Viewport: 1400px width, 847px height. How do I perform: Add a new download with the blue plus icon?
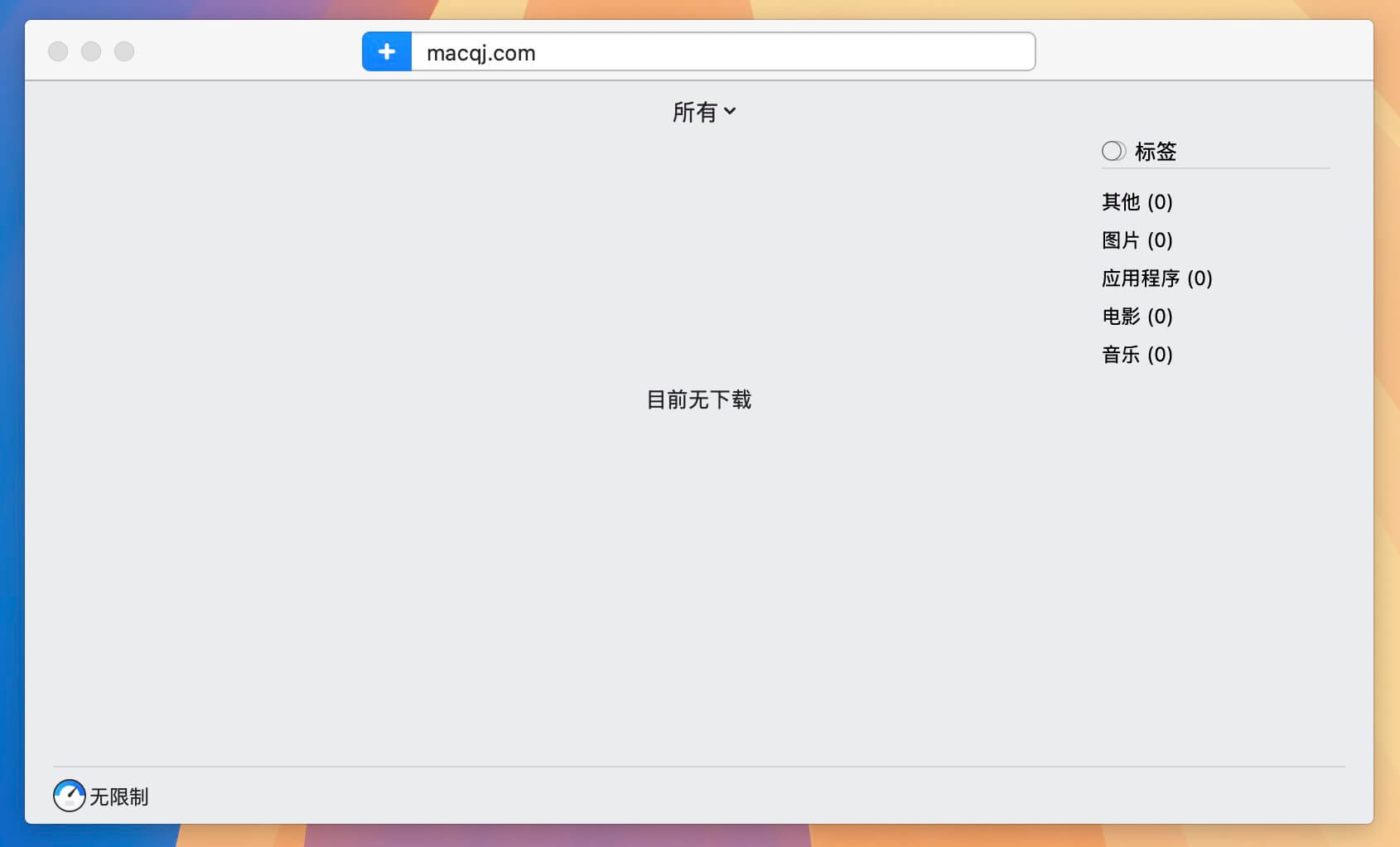coord(386,51)
